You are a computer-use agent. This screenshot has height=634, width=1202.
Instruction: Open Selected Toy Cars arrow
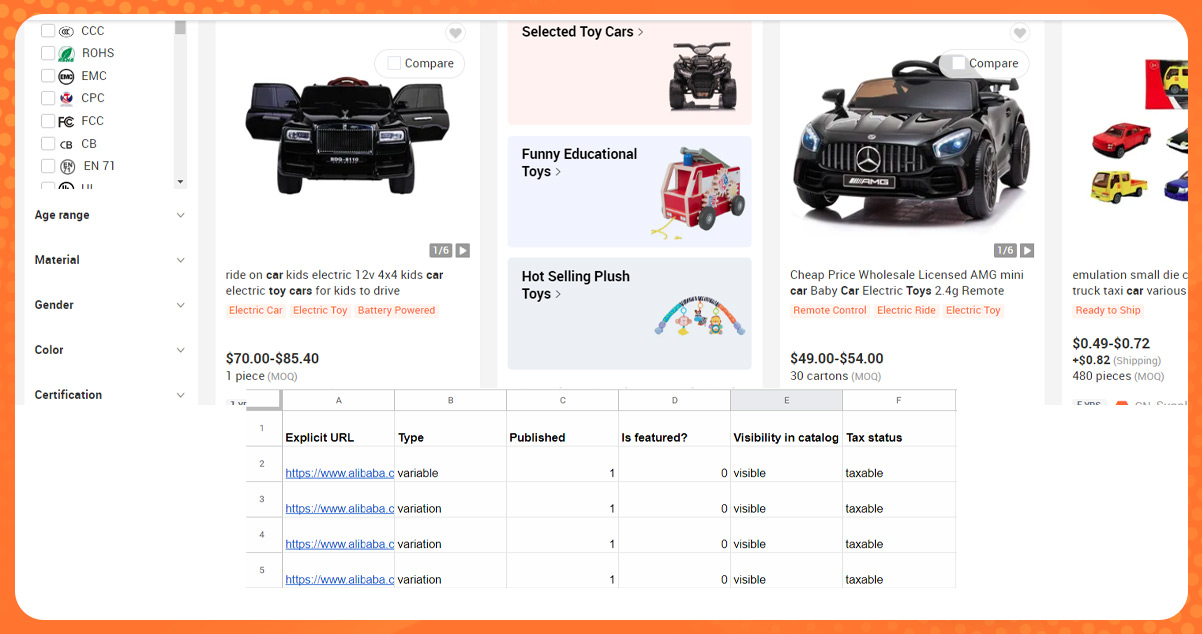tap(641, 32)
